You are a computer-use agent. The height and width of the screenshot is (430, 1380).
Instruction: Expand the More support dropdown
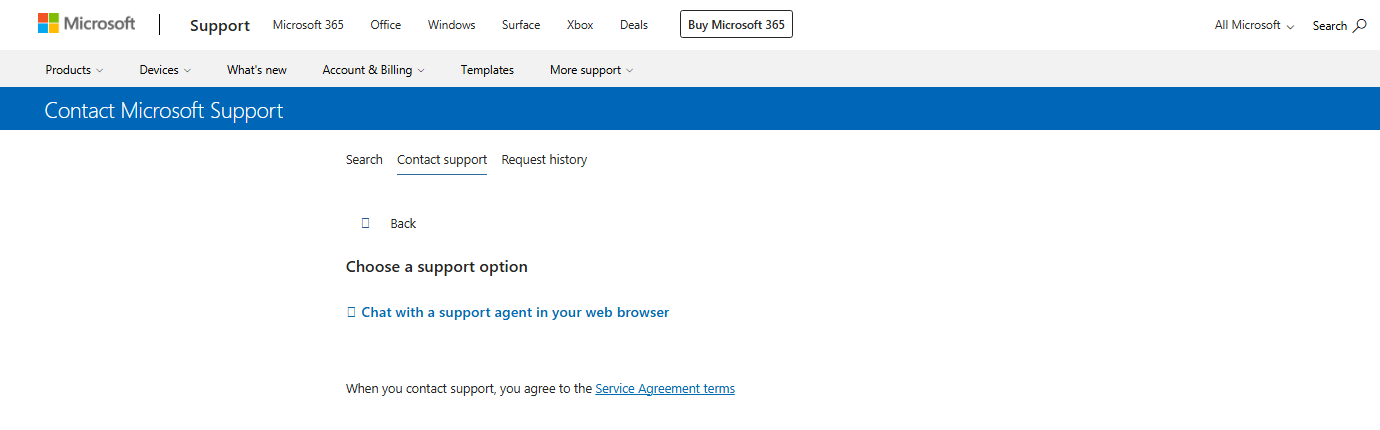(x=591, y=70)
